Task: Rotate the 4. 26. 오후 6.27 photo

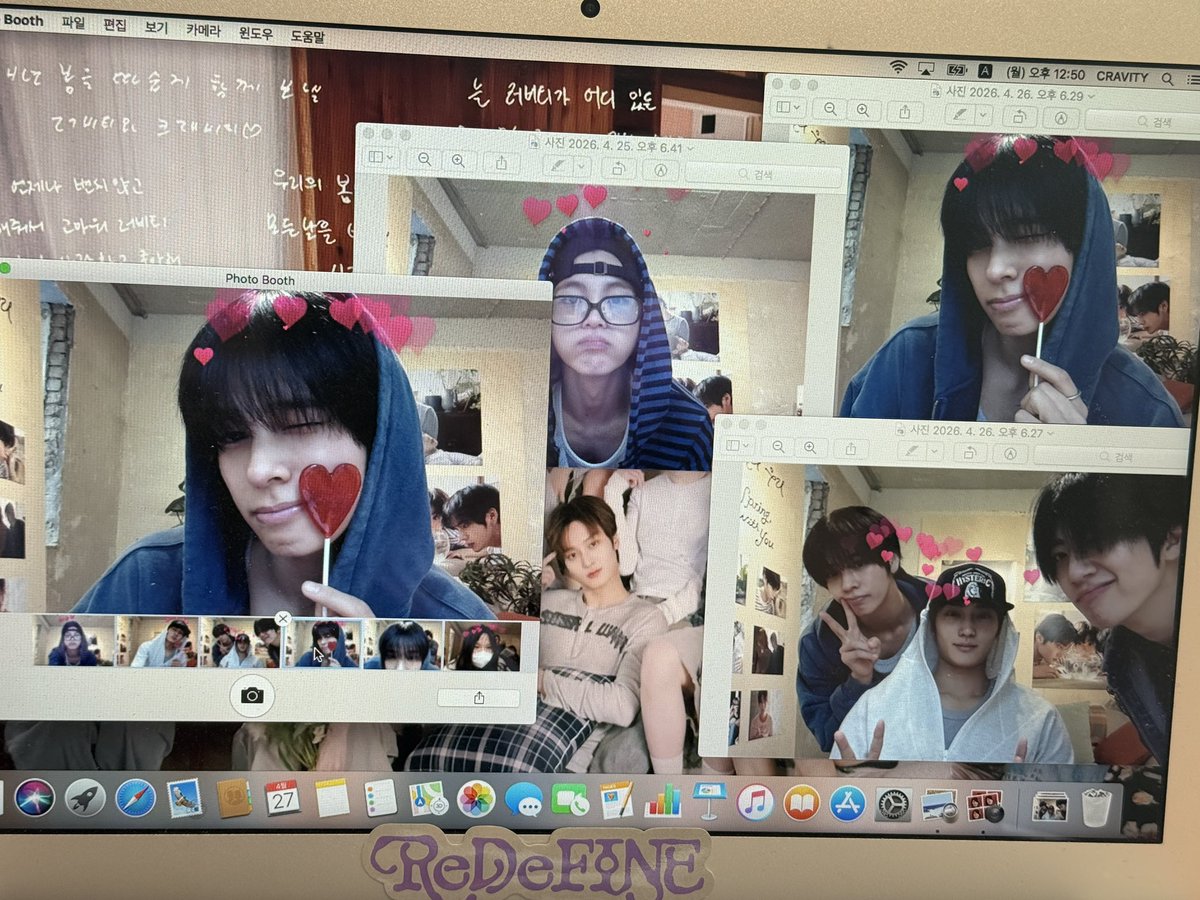Action: point(969,453)
